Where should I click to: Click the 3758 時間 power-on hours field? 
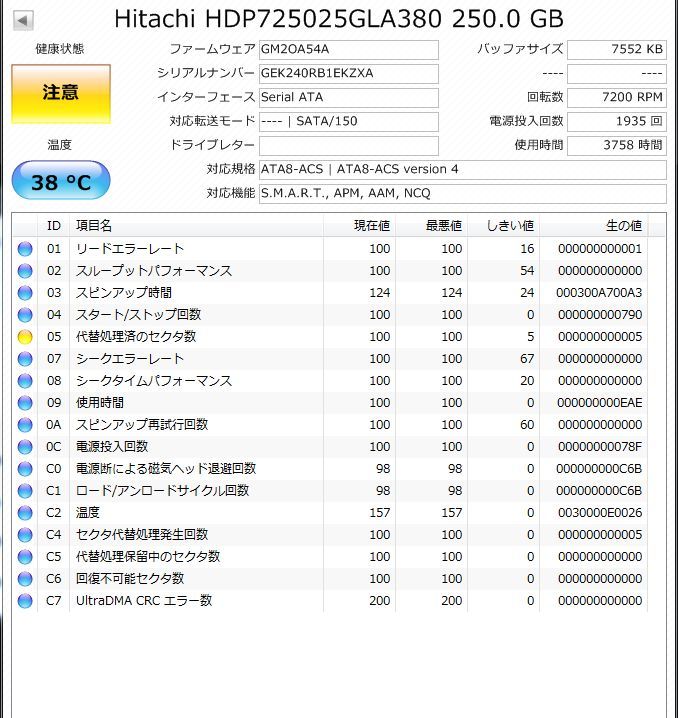(x=617, y=145)
